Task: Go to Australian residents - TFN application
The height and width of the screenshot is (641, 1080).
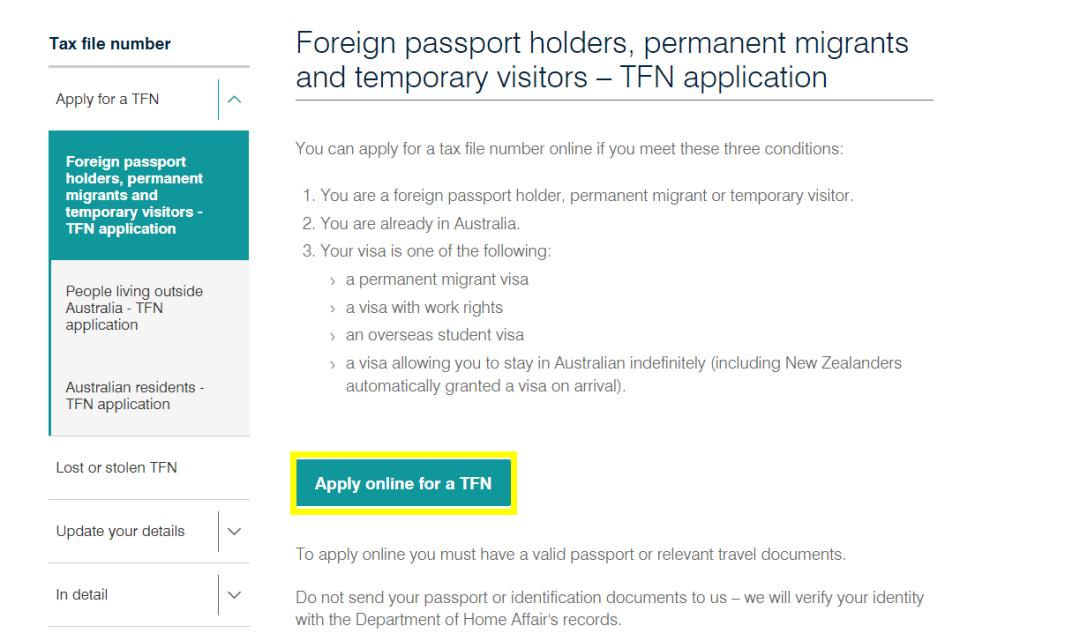Action: pos(134,396)
